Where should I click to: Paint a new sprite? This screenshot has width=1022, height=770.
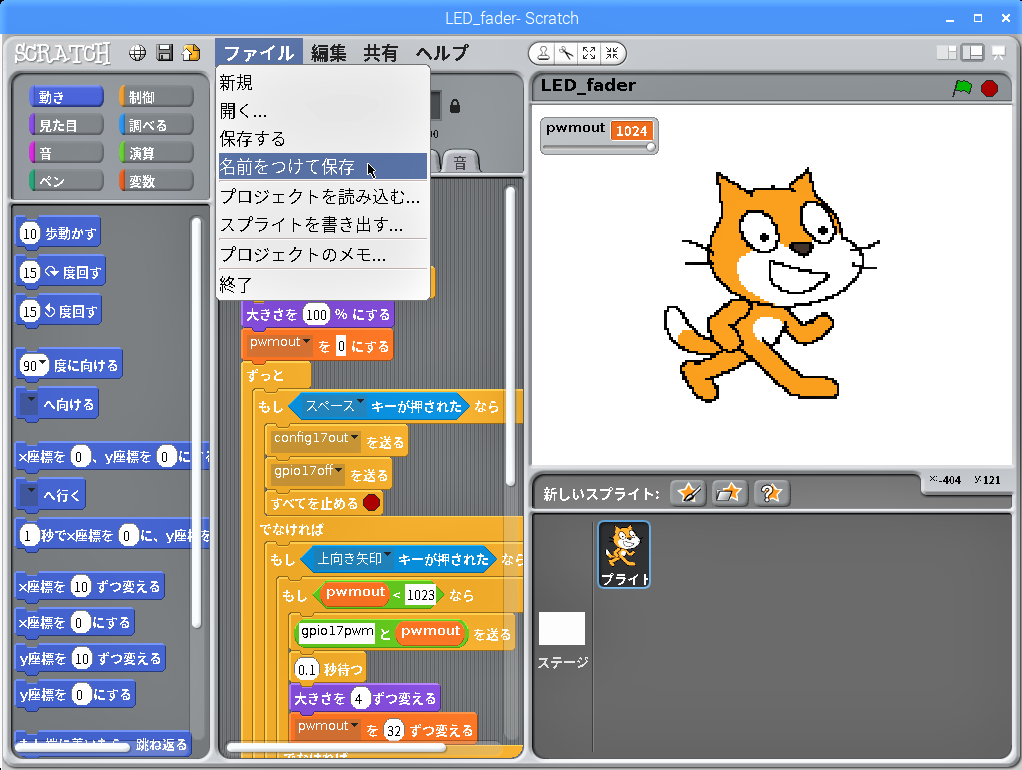(688, 493)
